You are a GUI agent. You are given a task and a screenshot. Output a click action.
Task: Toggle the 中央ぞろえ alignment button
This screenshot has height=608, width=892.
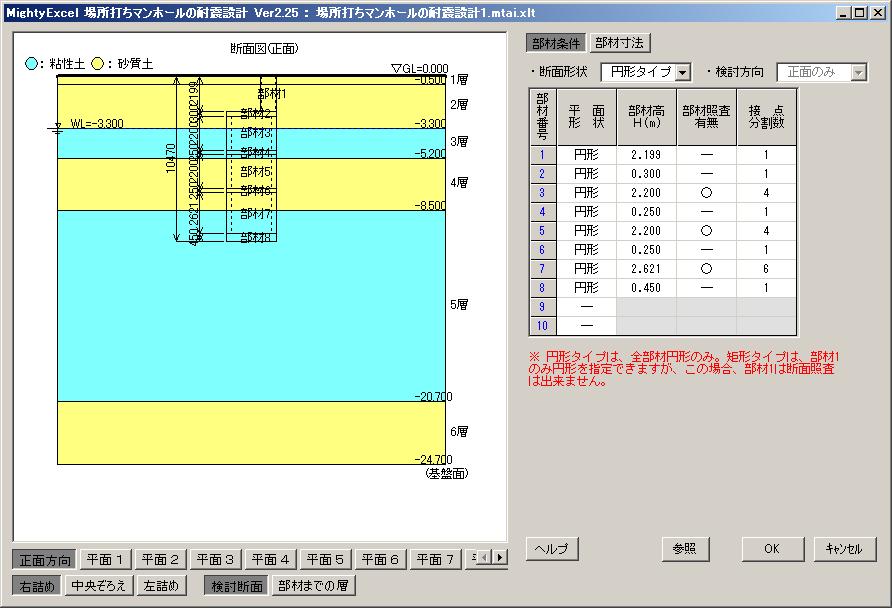point(98,585)
